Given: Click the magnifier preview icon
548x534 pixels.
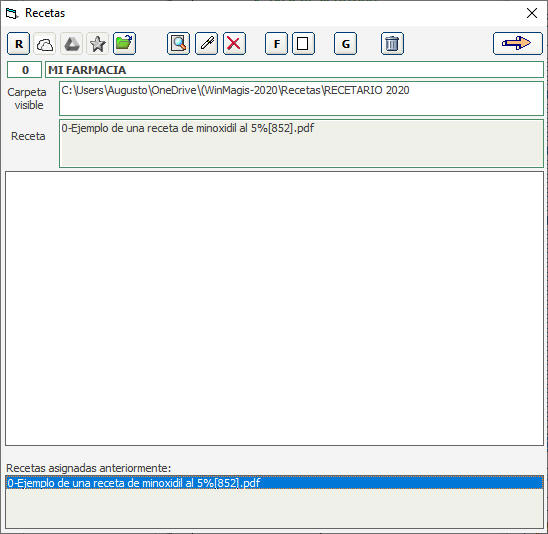Looking at the screenshot, I should 179,44.
